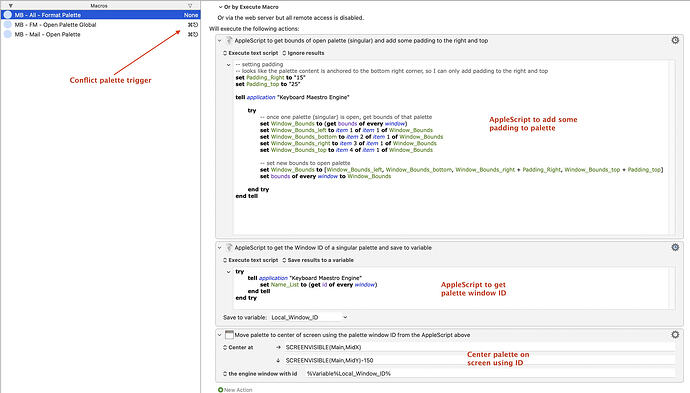The width and height of the screenshot is (690, 393).
Task: Collapse the 'Or by Execute Macro' trigger section
Action: [220, 7]
